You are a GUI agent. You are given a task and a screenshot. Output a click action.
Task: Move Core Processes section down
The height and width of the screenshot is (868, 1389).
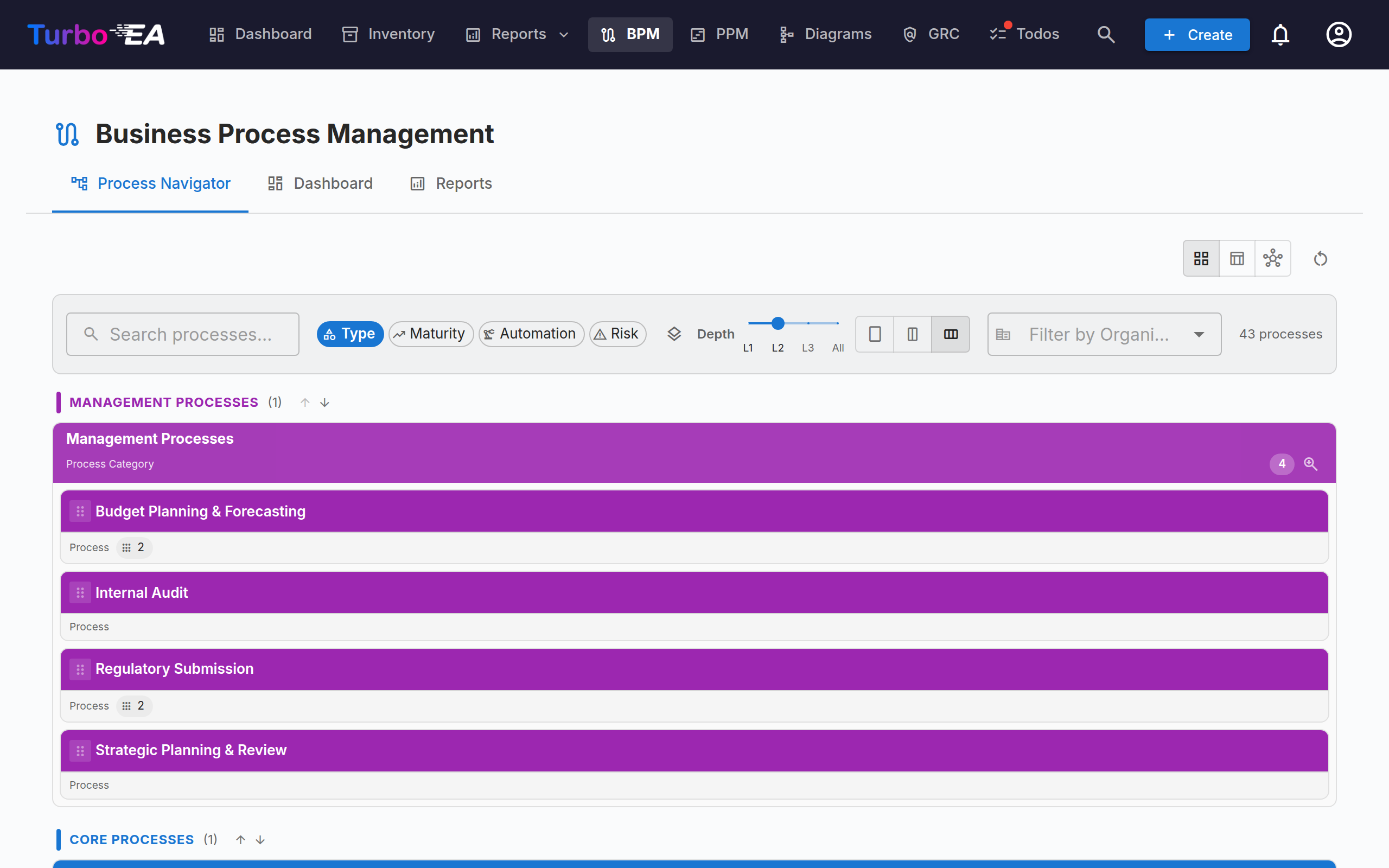pyautogui.click(x=260, y=840)
